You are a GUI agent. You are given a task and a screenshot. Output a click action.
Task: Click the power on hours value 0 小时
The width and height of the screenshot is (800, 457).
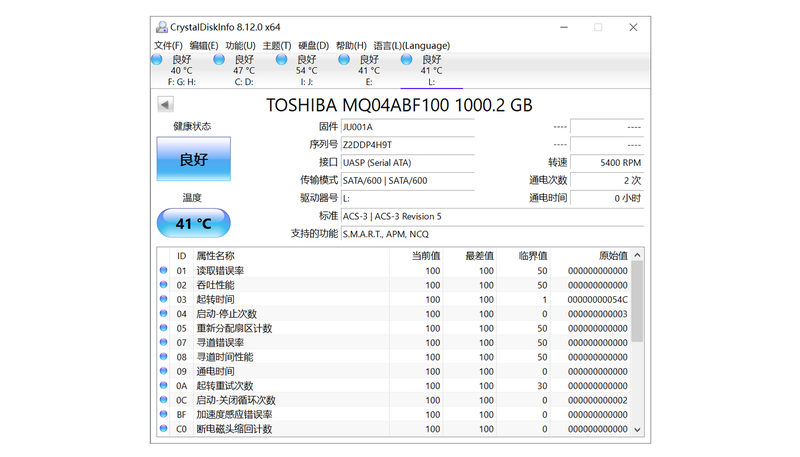(x=607, y=198)
